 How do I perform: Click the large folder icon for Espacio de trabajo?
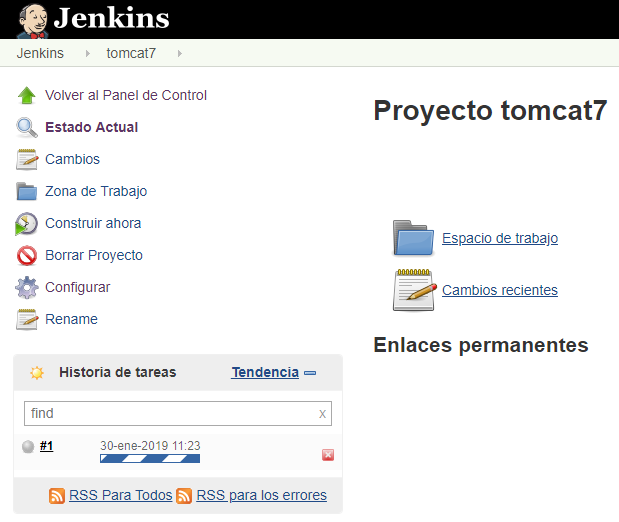click(x=413, y=238)
